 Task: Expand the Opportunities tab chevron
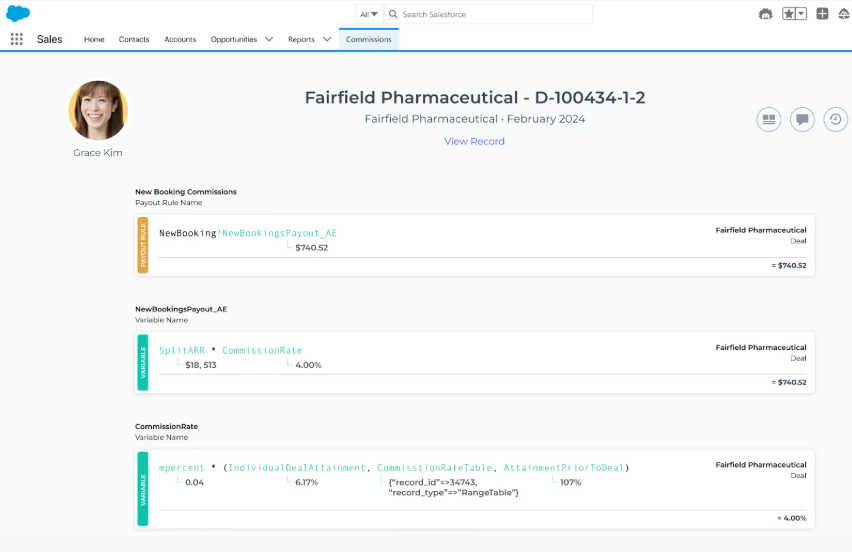tap(269, 39)
